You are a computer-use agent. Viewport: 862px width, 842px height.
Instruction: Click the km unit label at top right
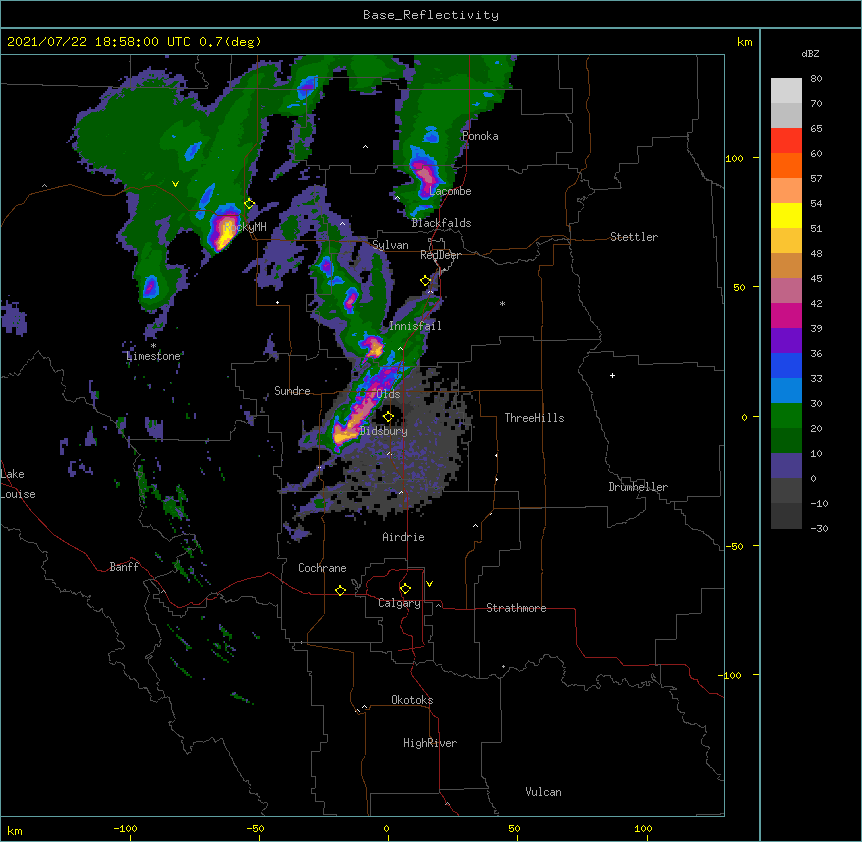click(x=745, y=42)
